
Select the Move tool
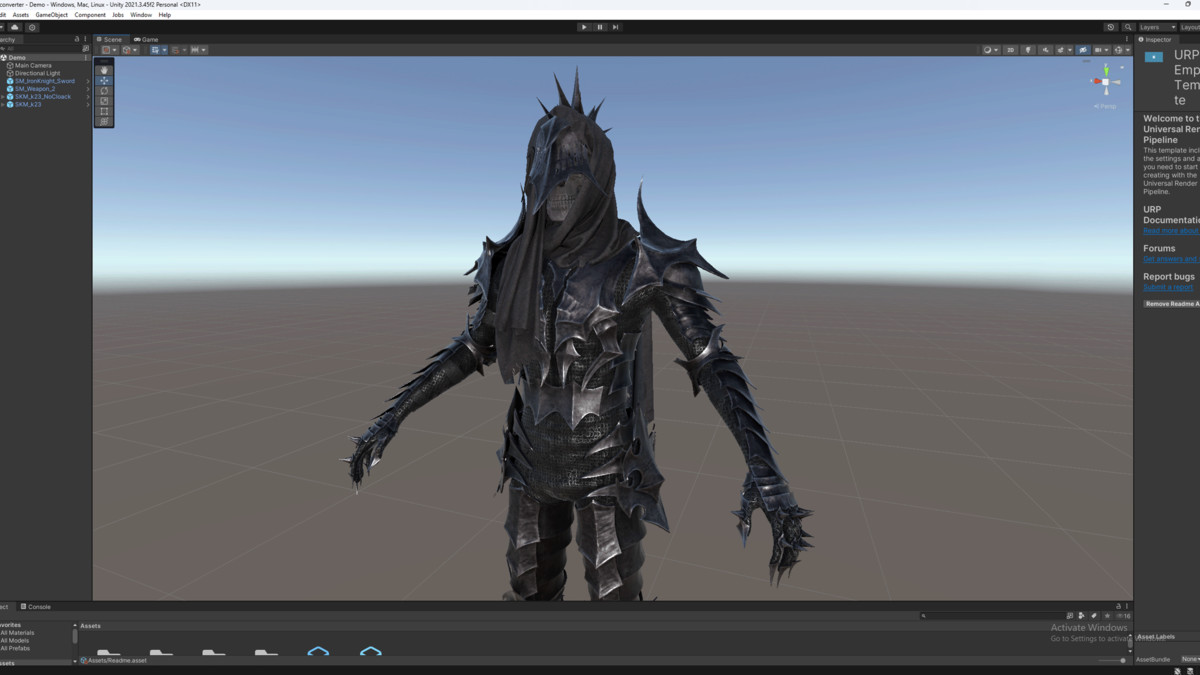[104, 80]
